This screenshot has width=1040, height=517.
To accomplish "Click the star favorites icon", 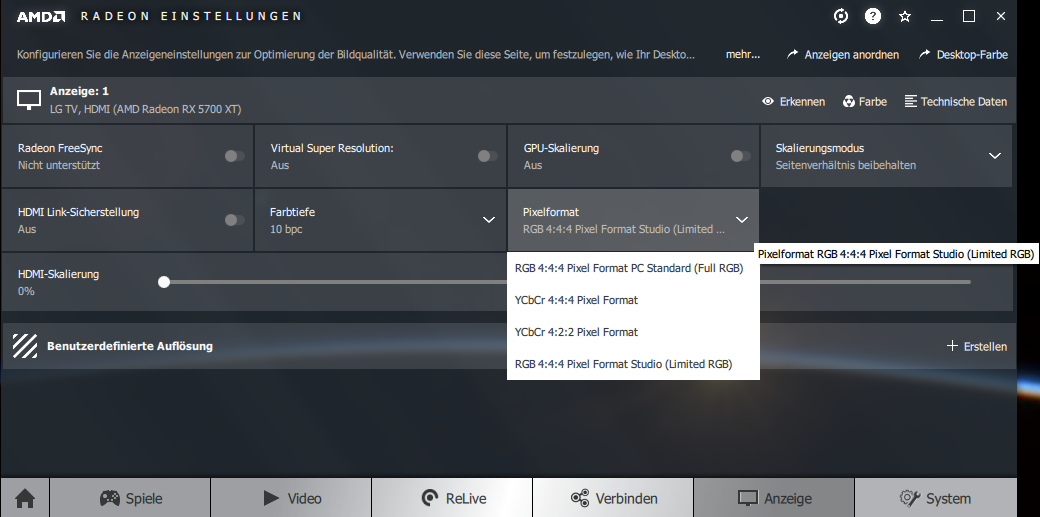I will click(x=905, y=17).
